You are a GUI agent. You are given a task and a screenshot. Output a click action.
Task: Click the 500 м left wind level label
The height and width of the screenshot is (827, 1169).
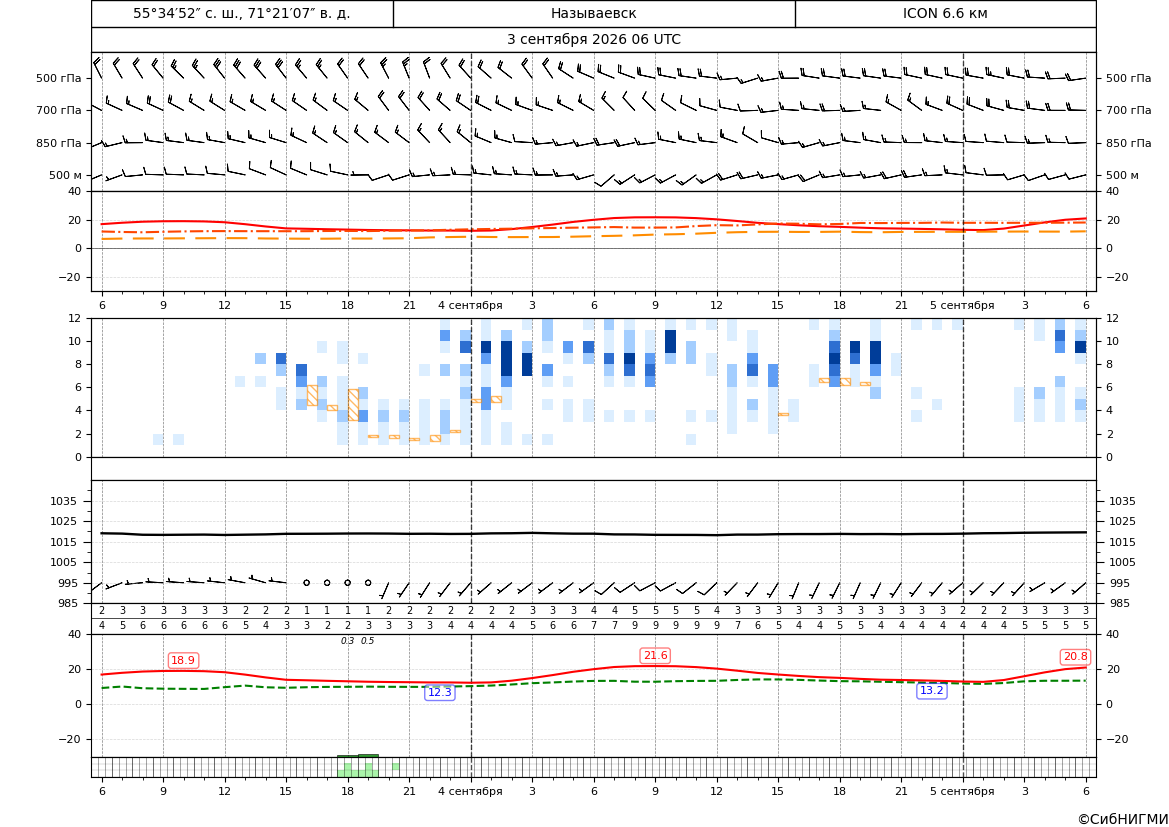[x=66, y=175]
